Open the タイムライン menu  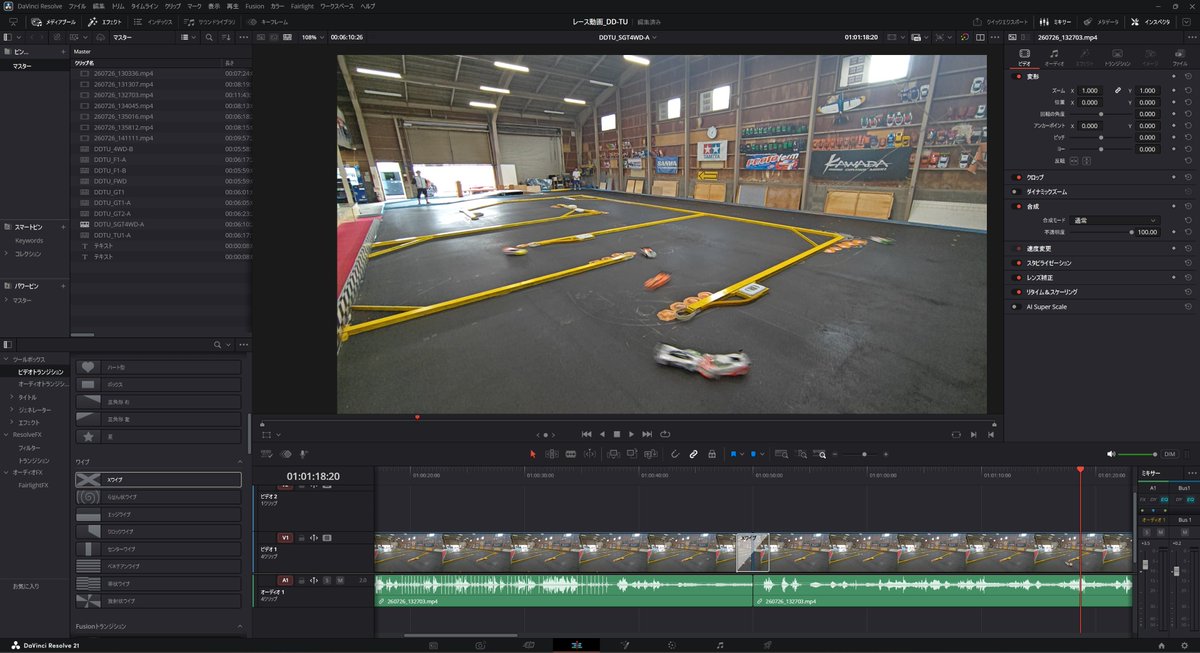(144, 6)
